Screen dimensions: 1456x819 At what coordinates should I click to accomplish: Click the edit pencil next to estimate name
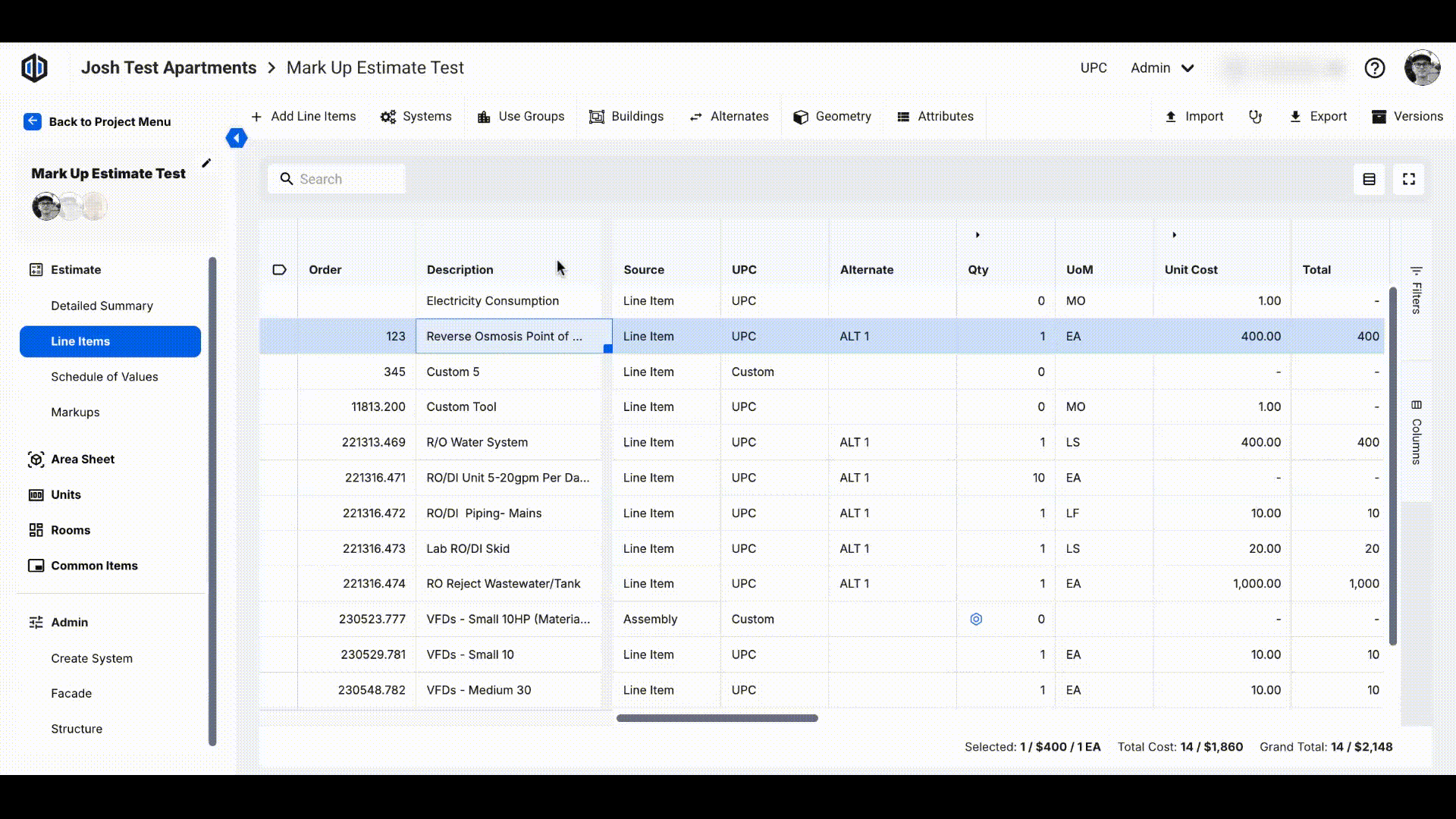click(x=206, y=163)
